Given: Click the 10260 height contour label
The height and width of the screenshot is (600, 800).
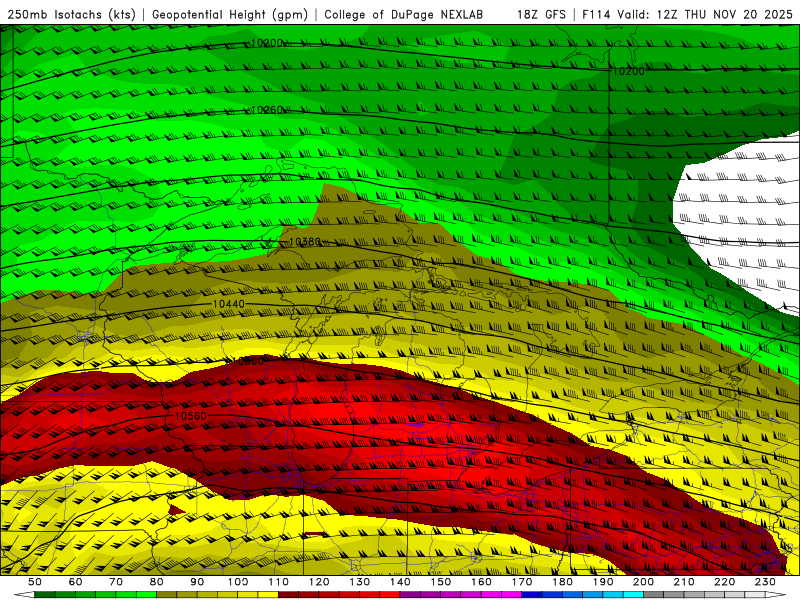Looking at the screenshot, I should [267, 110].
